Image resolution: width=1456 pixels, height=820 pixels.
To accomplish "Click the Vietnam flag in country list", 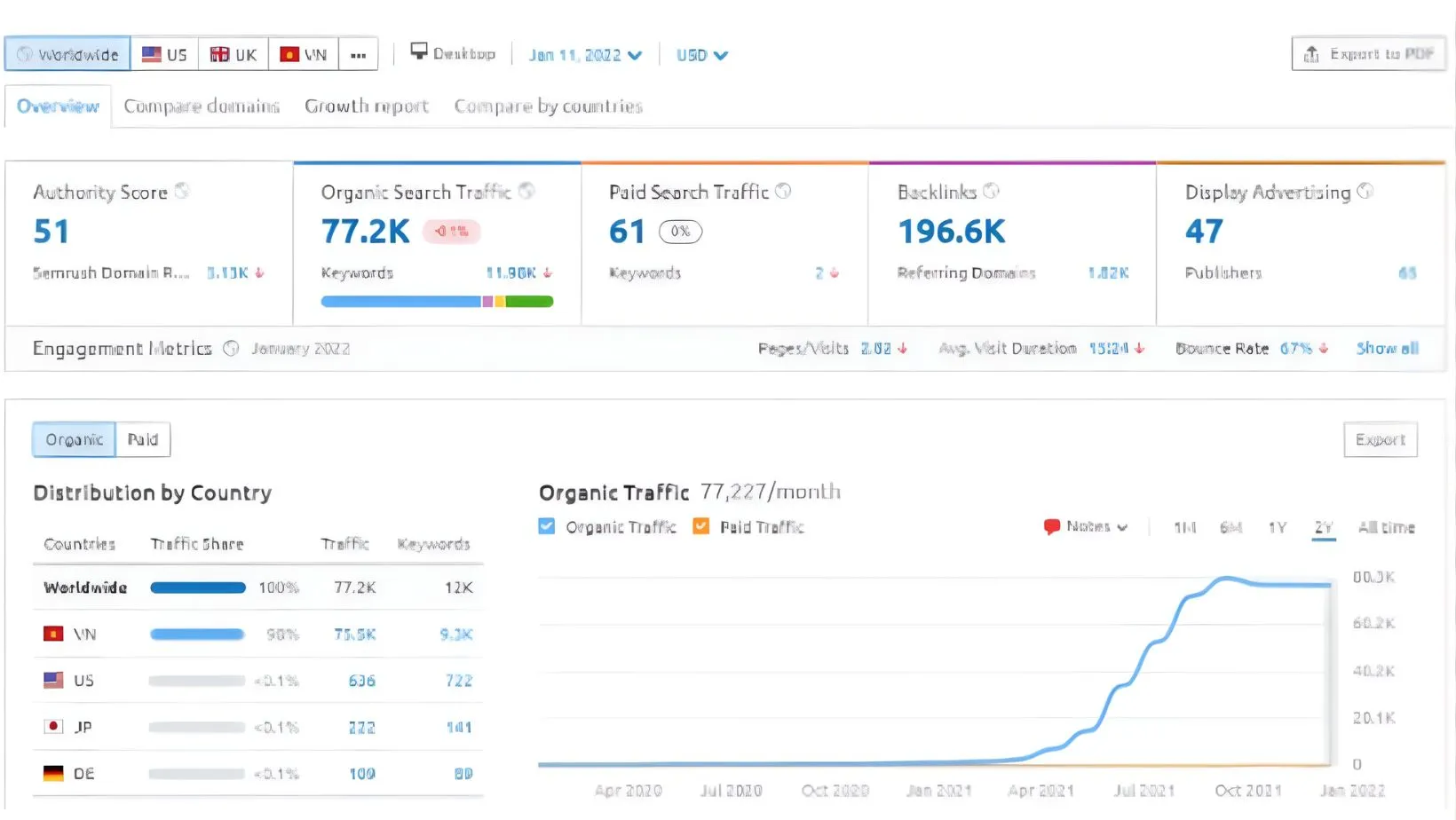I will [53, 634].
